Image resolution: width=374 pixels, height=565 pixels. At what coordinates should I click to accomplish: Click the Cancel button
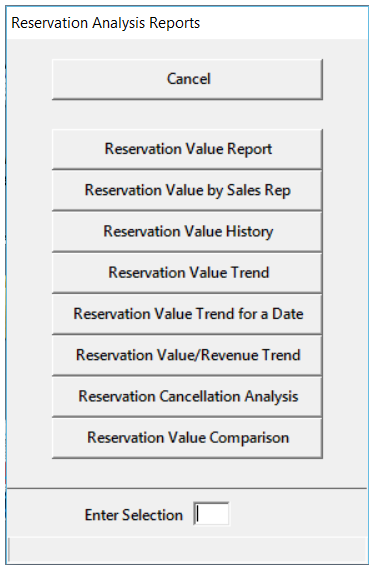(187, 79)
